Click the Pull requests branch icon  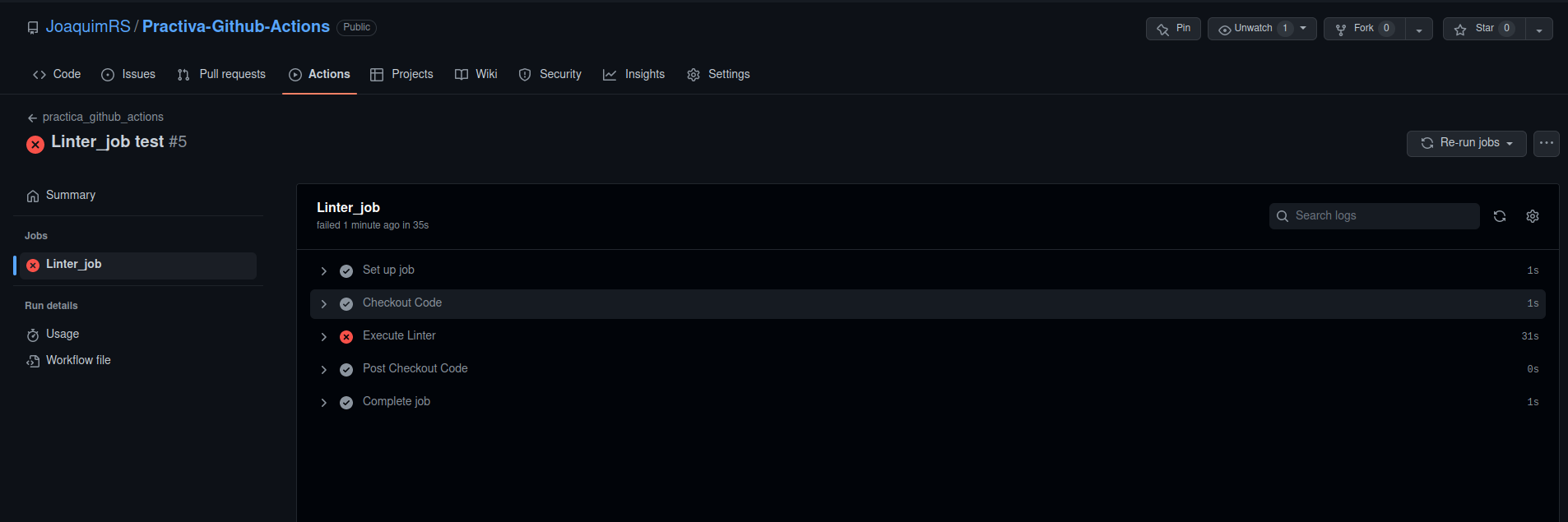click(183, 75)
